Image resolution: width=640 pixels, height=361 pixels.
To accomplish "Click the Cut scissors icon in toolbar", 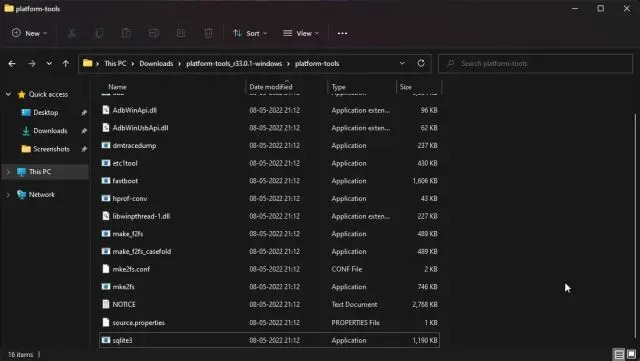I will tap(72, 33).
